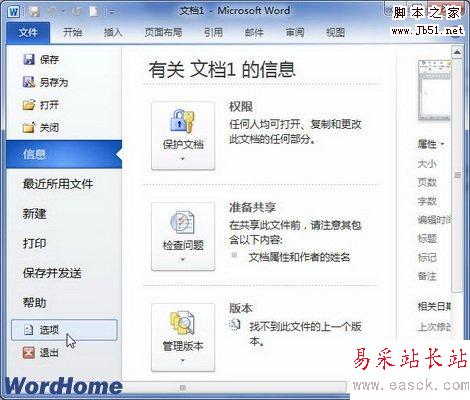Viewport: 470px width, 400px height.
Task: Click the red 退出 exit icon
Action: (x=29, y=352)
